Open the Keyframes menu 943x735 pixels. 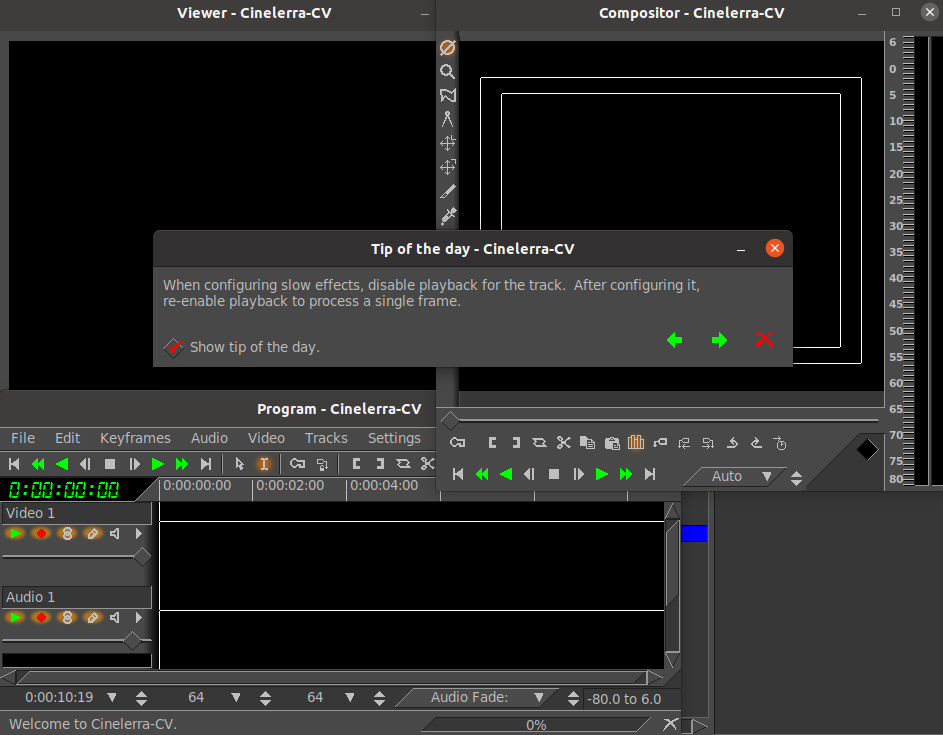click(135, 438)
